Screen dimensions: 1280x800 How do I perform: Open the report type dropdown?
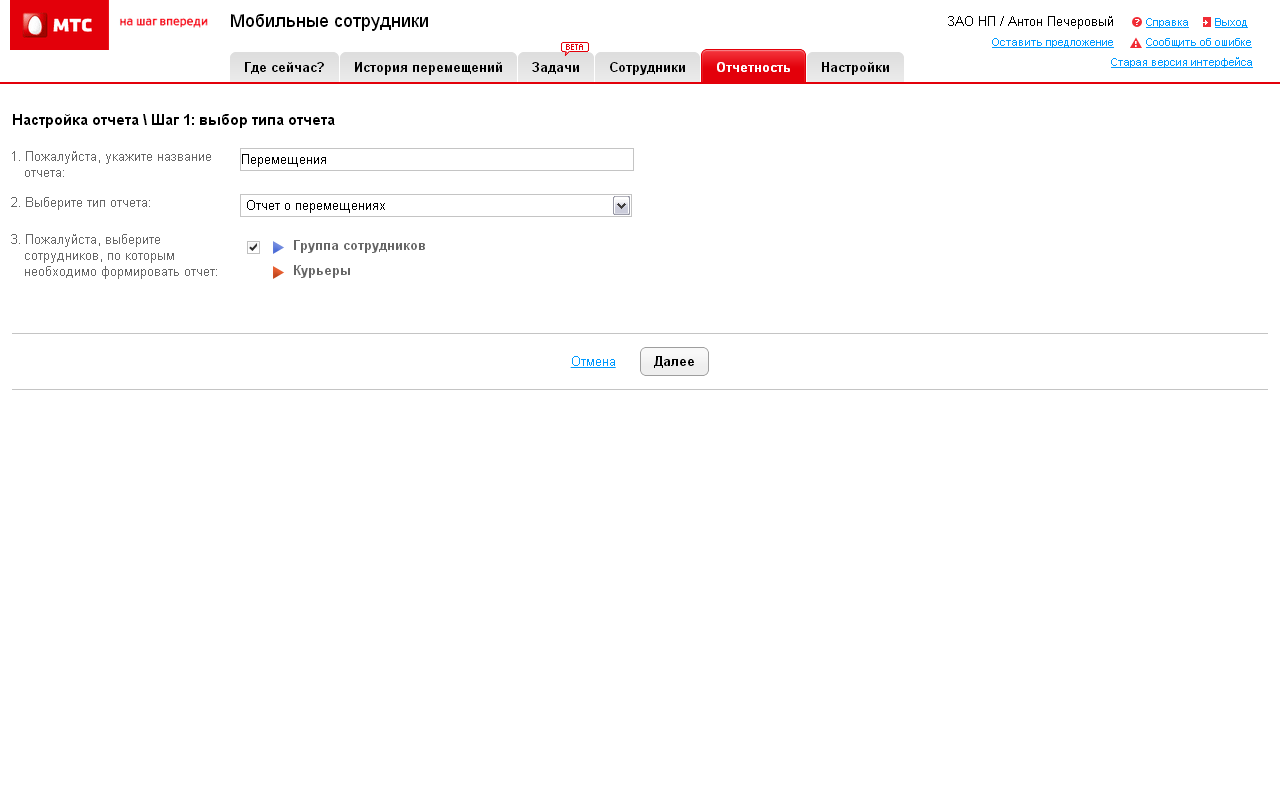621,205
